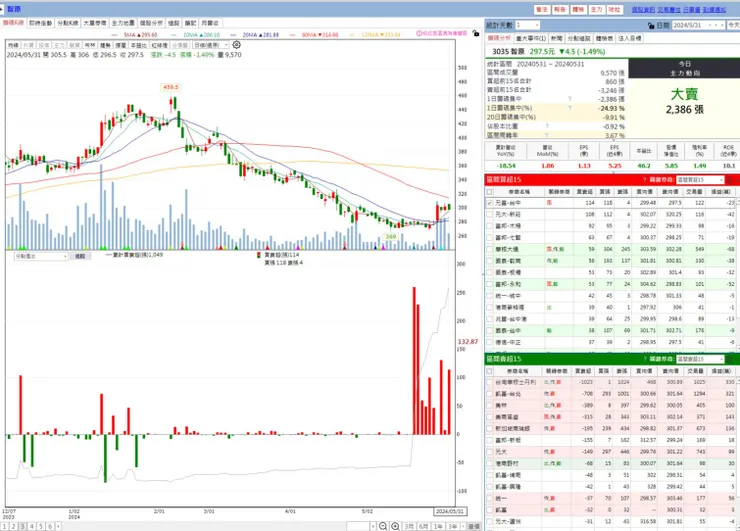
Task: Set chart range to 3月
Action: click(409, 526)
